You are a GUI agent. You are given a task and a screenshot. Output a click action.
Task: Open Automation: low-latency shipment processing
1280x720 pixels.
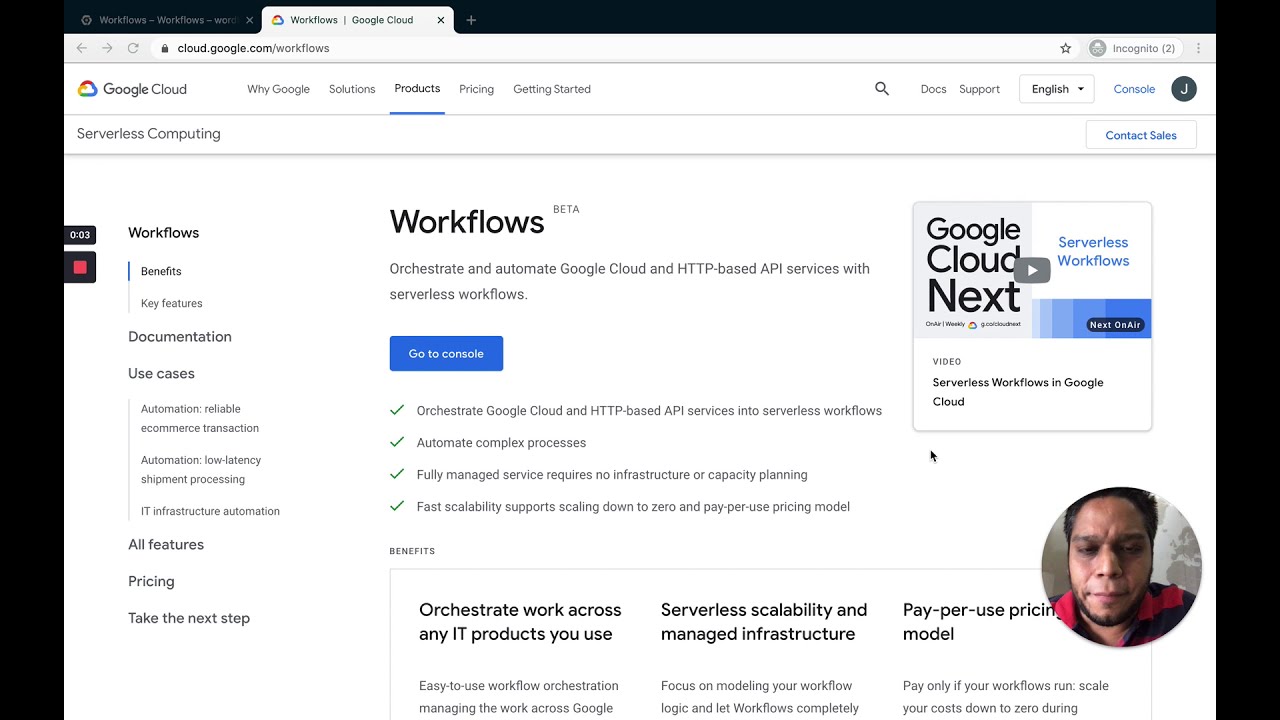(201, 469)
